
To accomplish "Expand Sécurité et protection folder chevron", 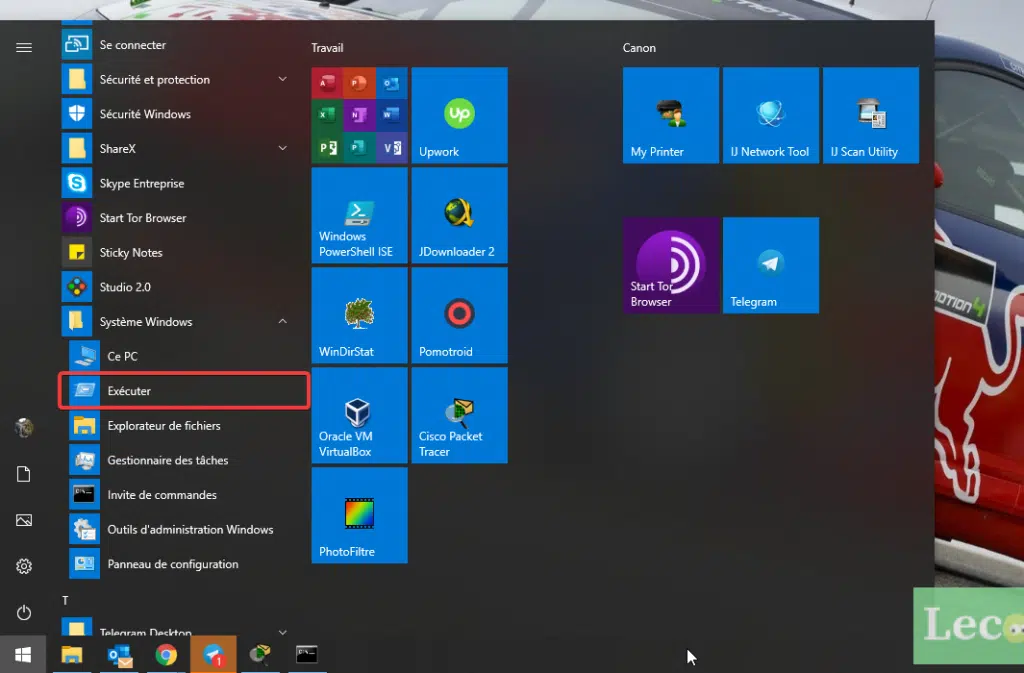I will click(283, 79).
